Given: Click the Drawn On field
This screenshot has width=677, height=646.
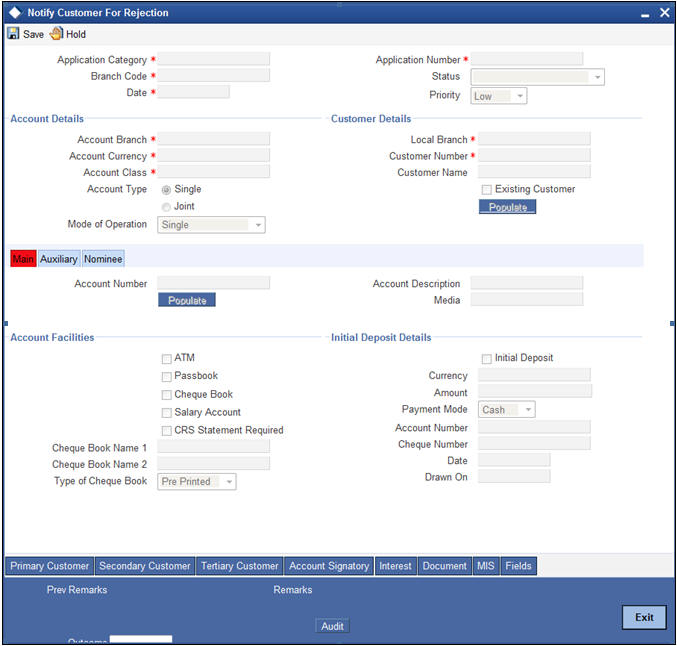Looking at the screenshot, I should coord(514,477).
